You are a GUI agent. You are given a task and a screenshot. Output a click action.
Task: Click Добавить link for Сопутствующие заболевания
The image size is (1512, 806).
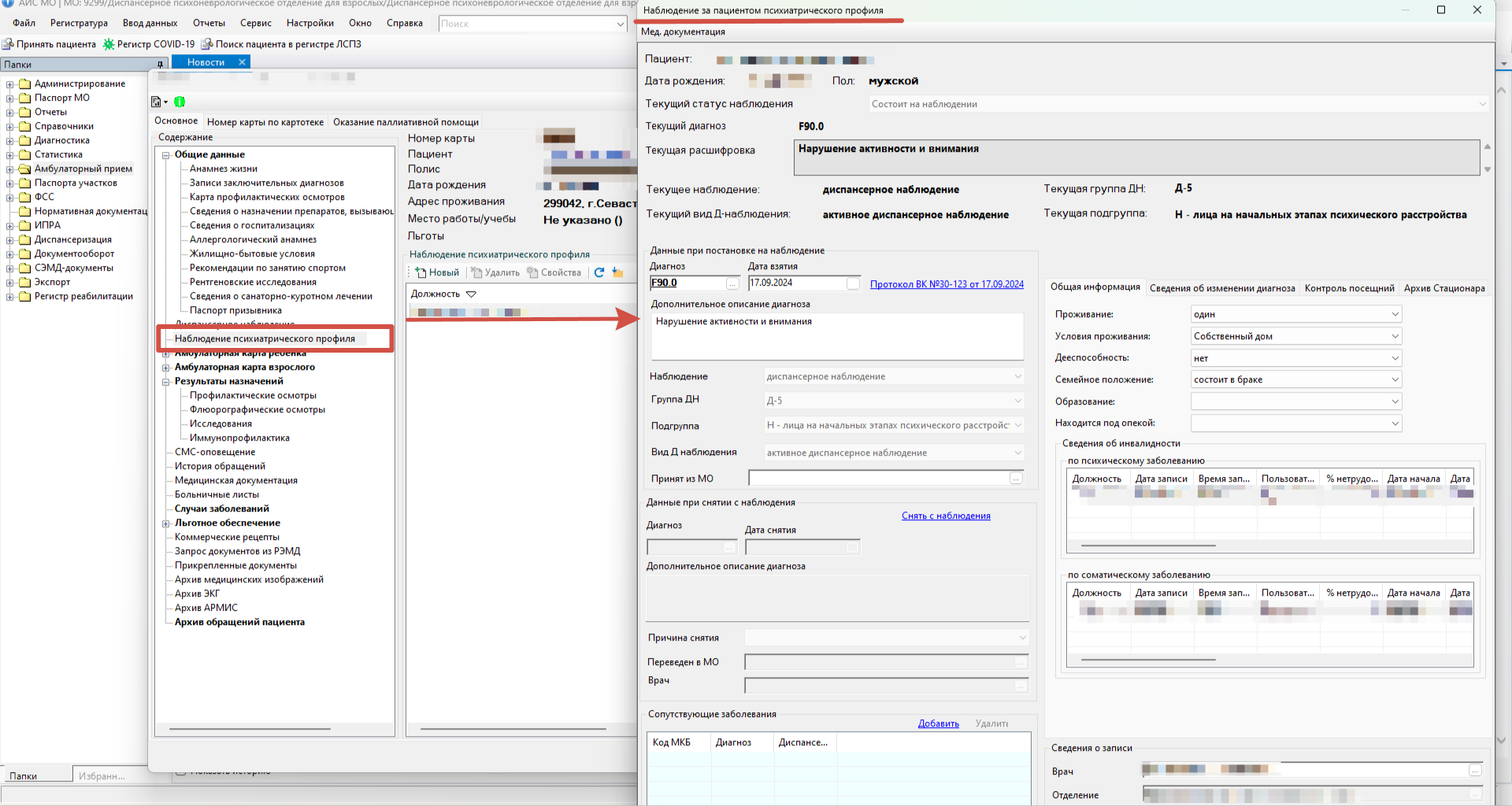click(x=938, y=723)
